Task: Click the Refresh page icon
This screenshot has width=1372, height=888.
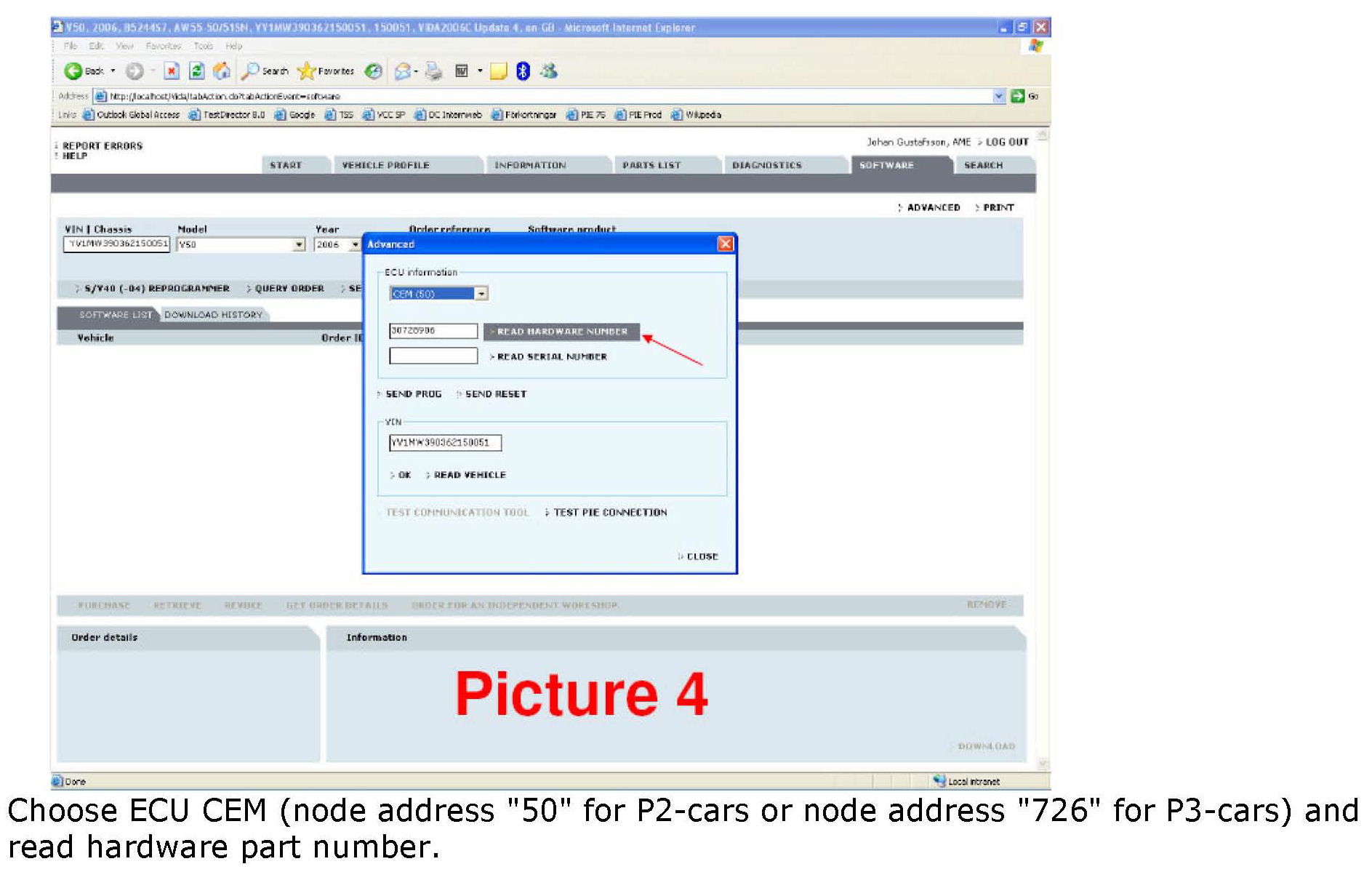Action: coord(196,71)
